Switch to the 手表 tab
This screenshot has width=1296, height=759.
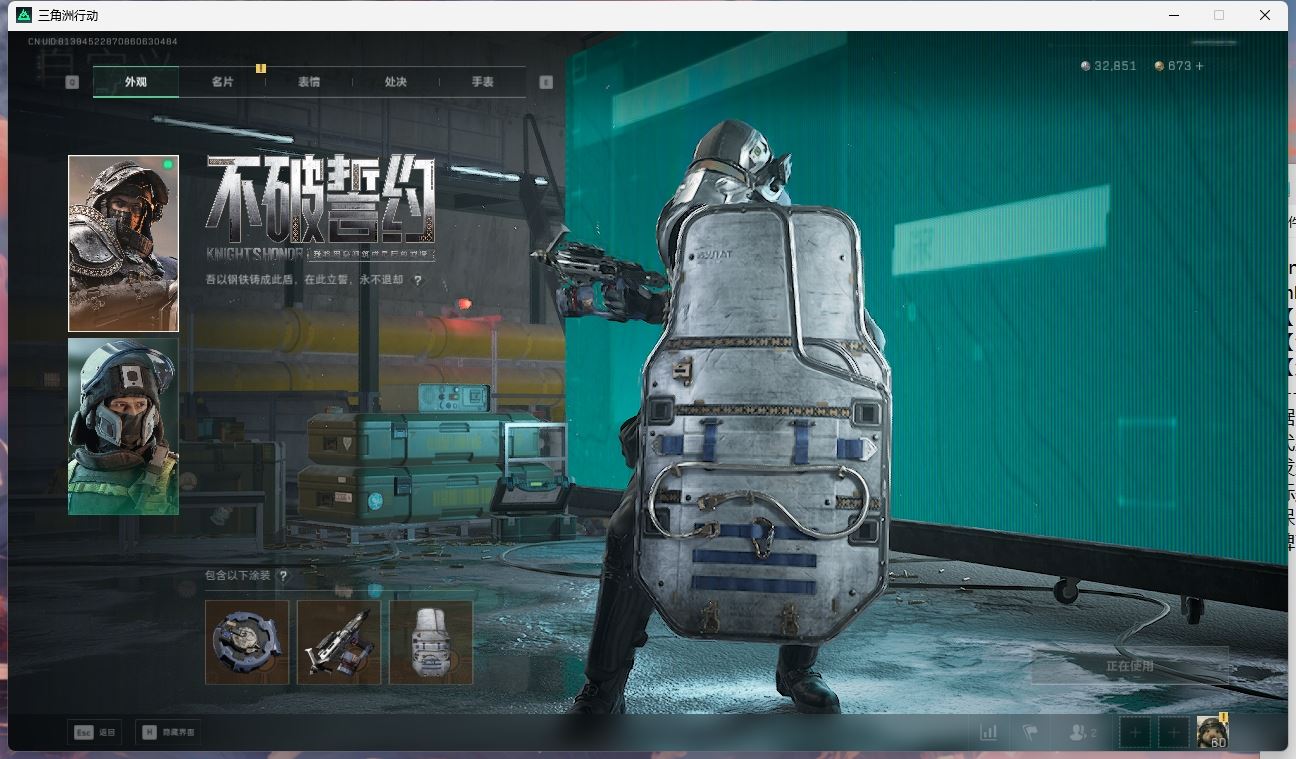tap(480, 82)
